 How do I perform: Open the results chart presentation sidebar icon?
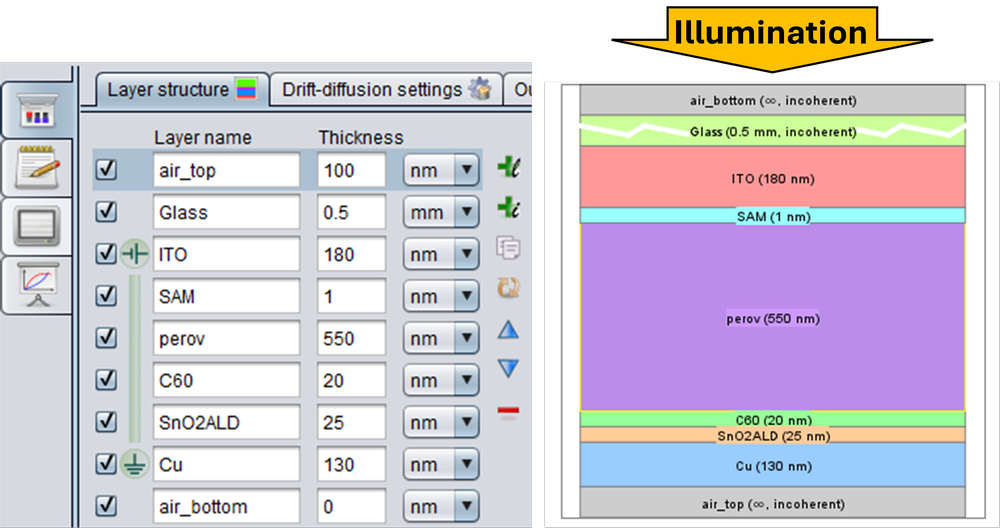tap(38, 285)
